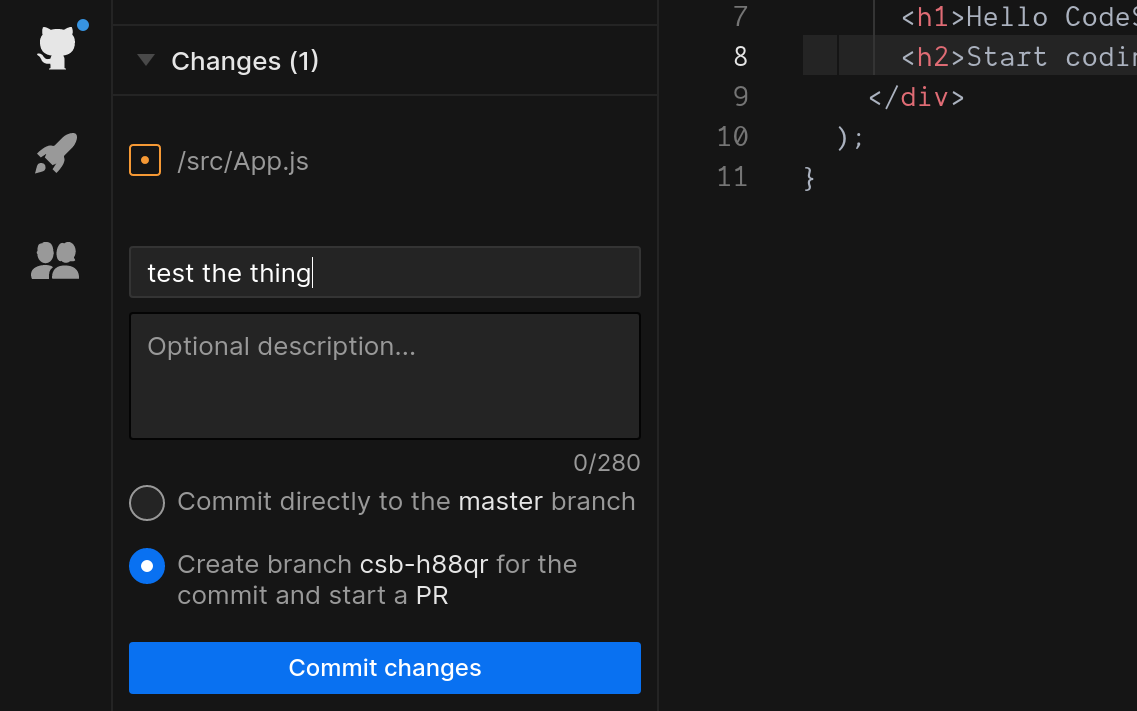
Task: Click the change marker in line 8 gutter
Action: click(x=818, y=56)
